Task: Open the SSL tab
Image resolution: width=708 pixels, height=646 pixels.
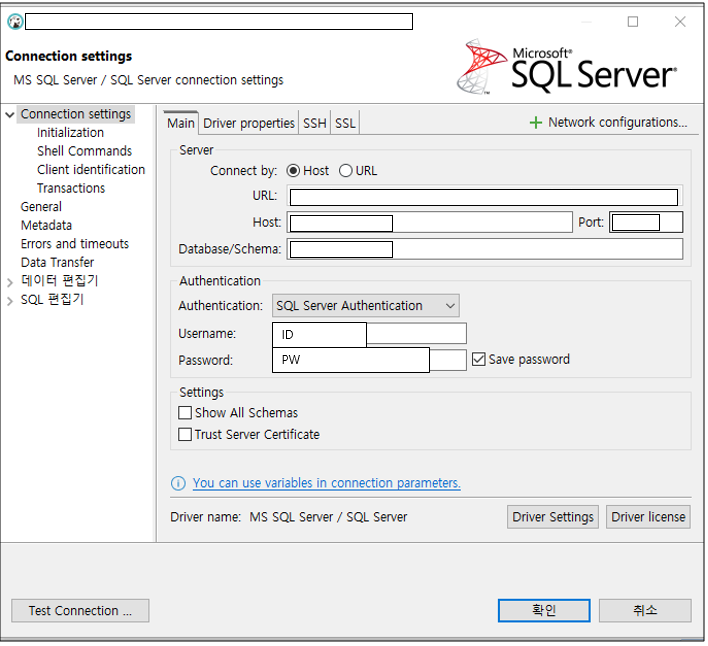Action: coord(345,123)
